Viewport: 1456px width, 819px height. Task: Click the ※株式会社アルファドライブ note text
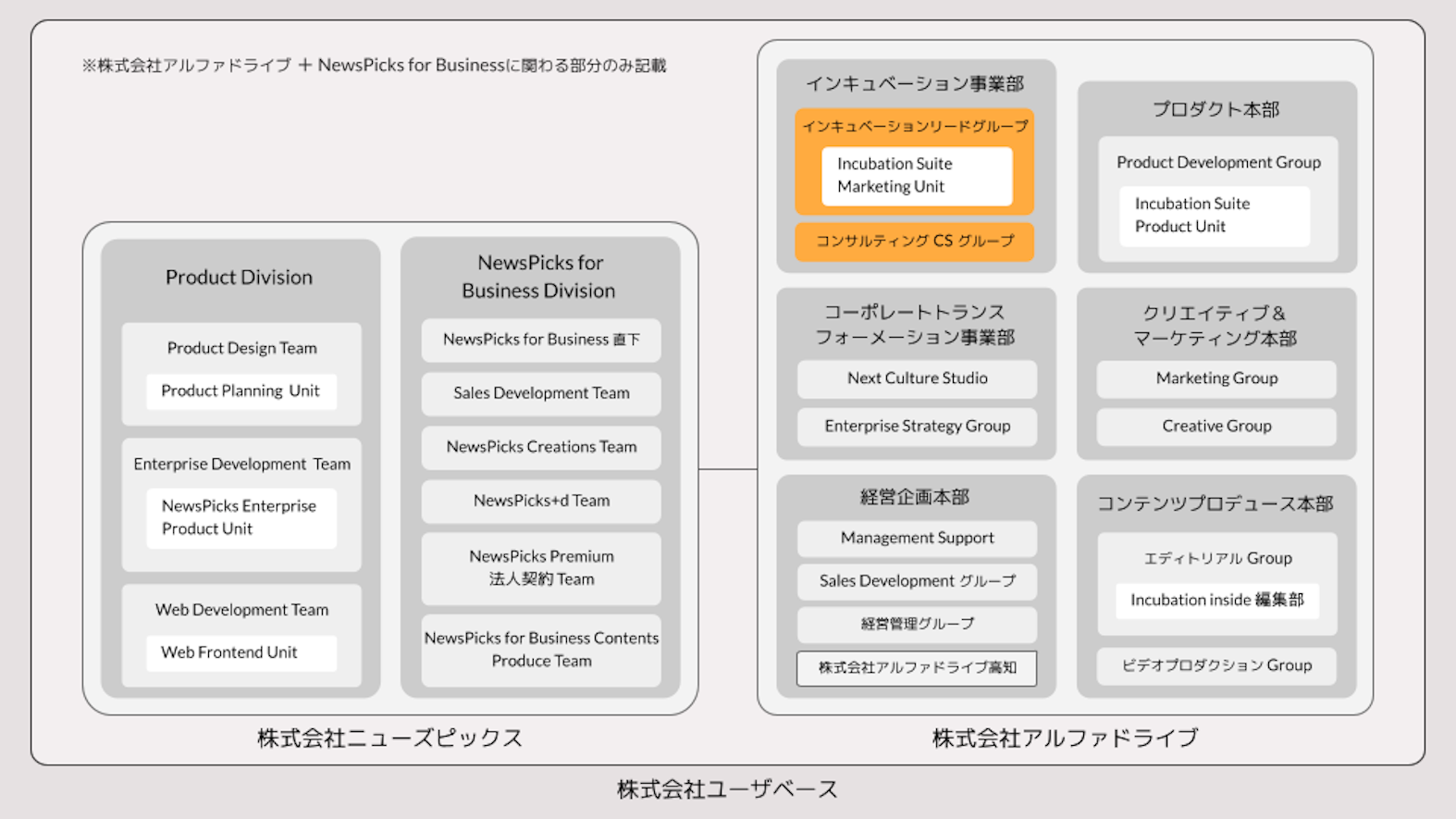[x=374, y=66]
